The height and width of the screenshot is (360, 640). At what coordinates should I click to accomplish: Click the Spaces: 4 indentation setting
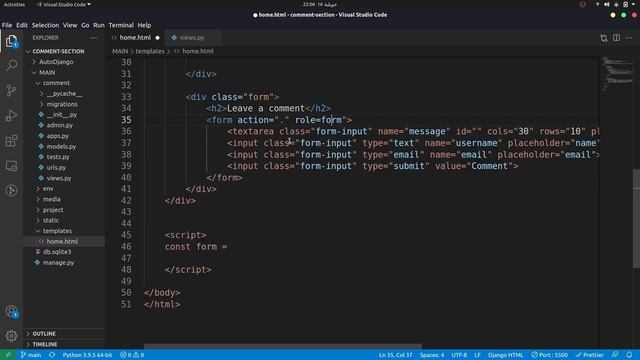[432, 355]
